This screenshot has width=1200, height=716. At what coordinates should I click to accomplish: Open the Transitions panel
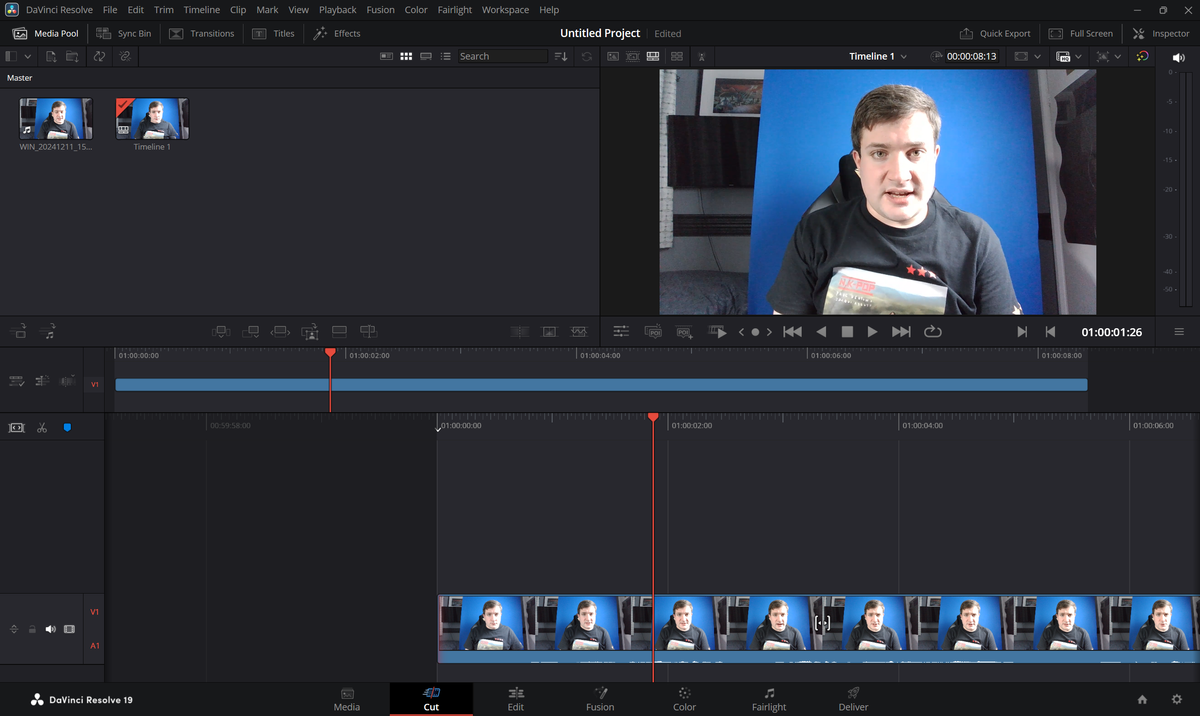click(202, 32)
